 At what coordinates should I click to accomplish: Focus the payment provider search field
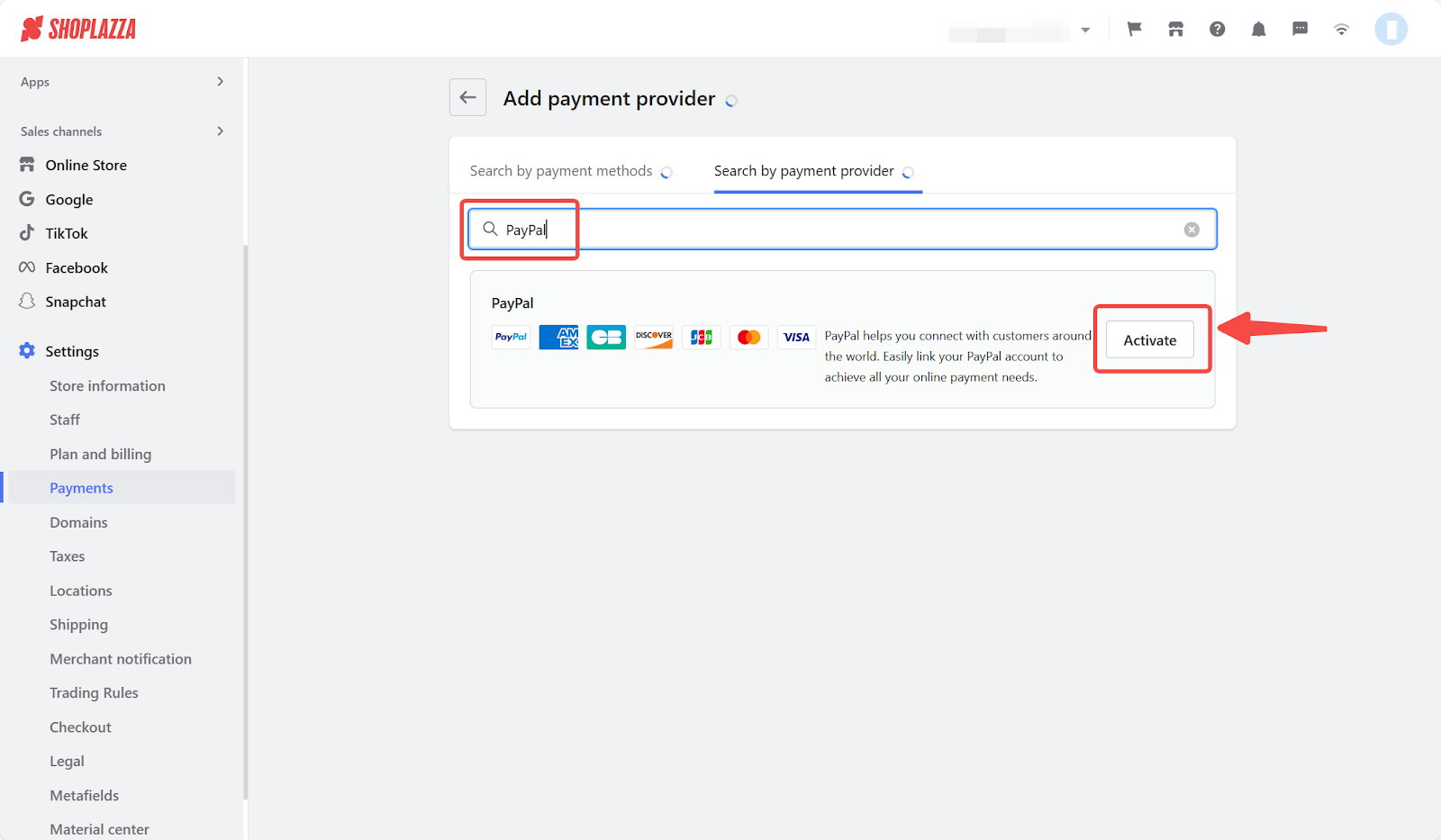(842, 230)
